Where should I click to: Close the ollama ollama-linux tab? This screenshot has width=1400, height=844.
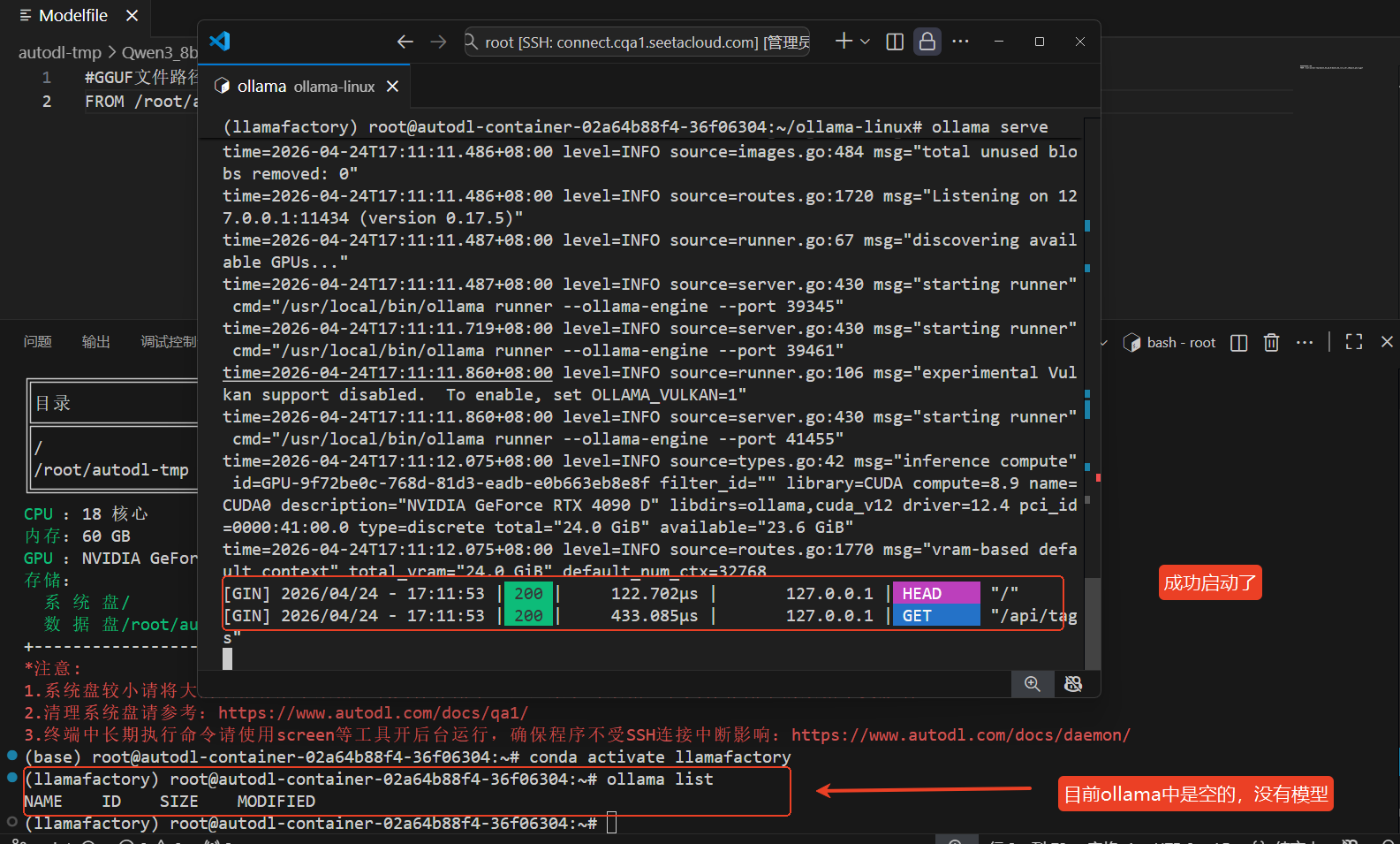pos(393,87)
